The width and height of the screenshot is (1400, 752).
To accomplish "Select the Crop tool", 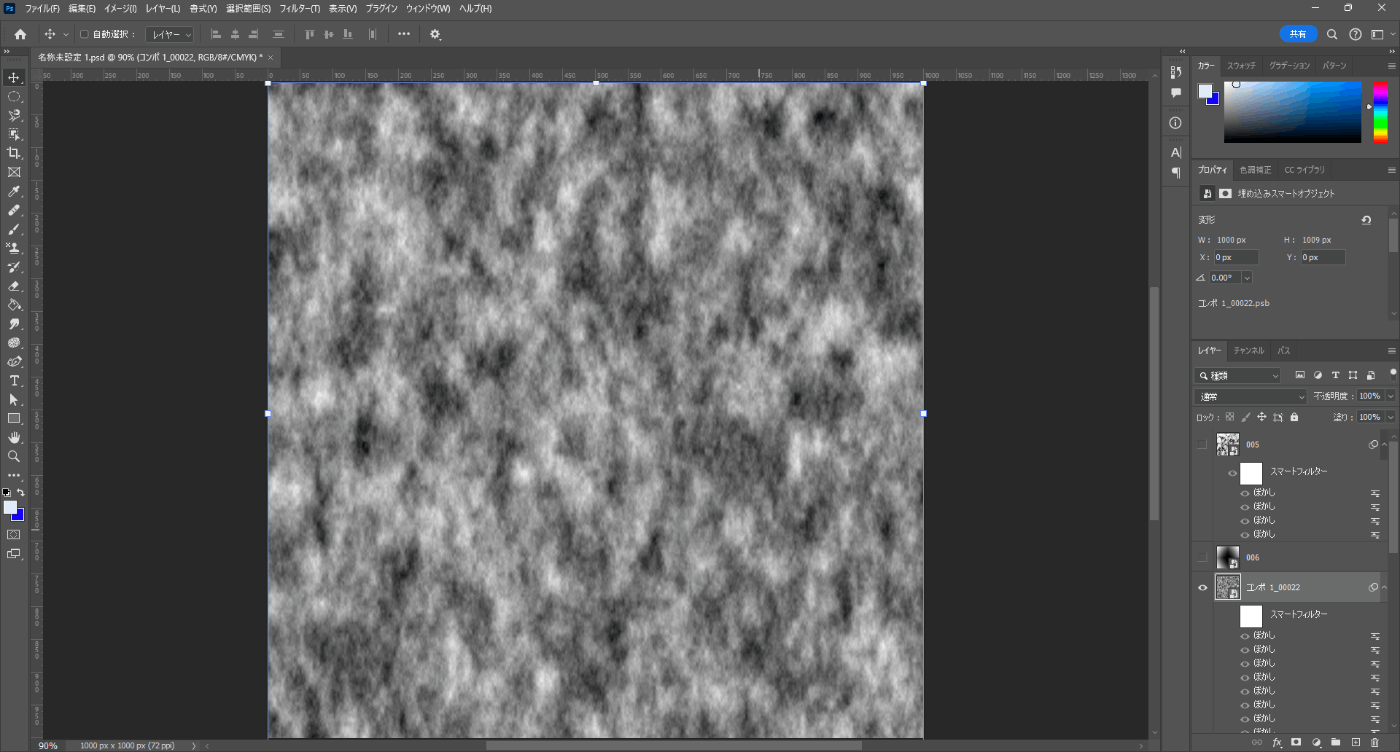I will coord(14,153).
